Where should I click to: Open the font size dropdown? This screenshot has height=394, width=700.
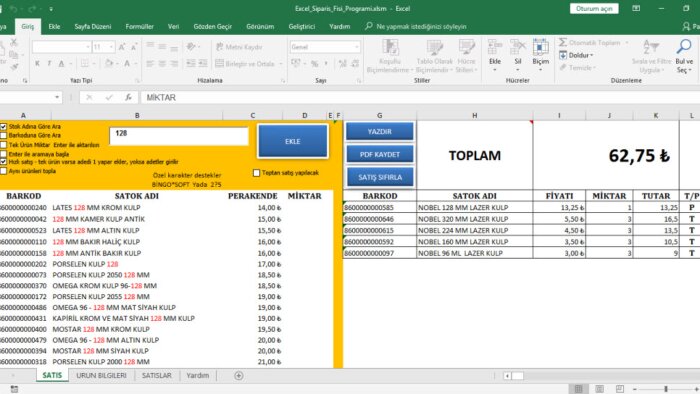[111, 47]
